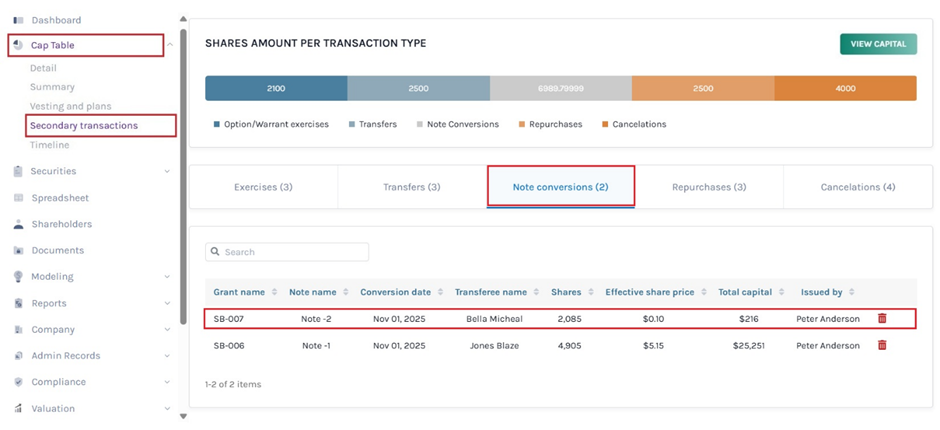The height and width of the screenshot is (430, 940).
Task: Open the Shareholders sidebar icon
Action: click(x=18, y=224)
